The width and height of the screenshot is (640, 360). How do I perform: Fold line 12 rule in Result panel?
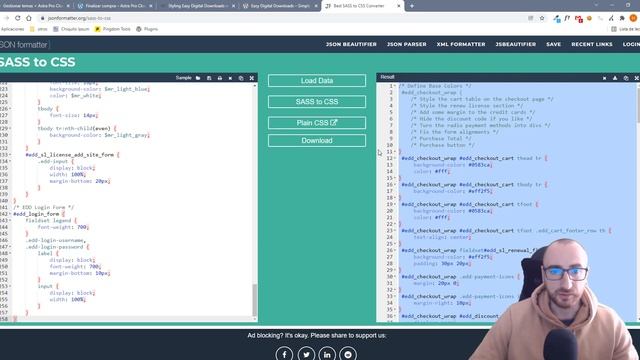tap(395, 158)
